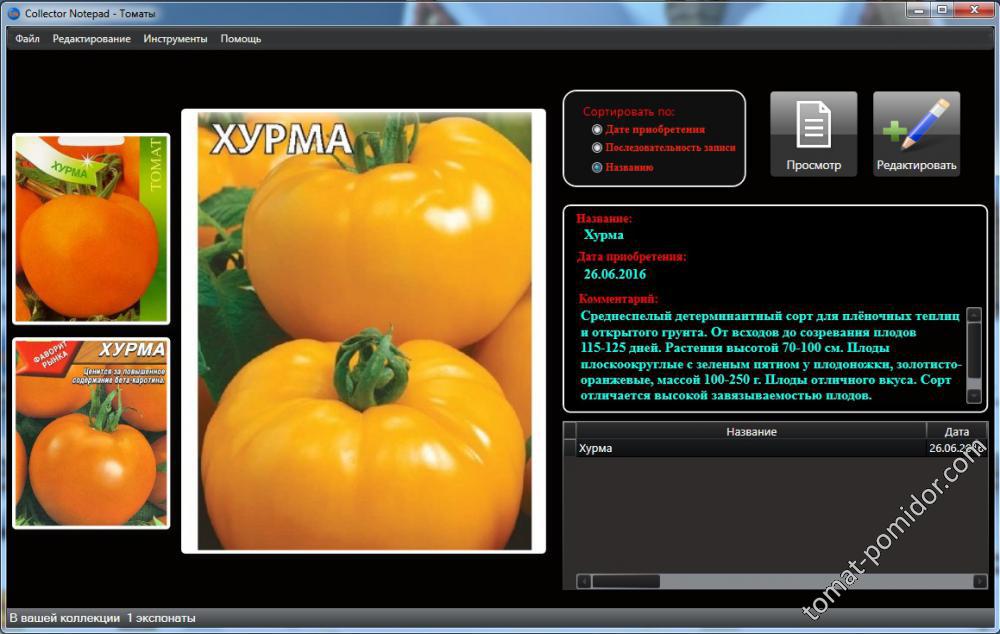Click the Collector Notepad icon in title bar
Image resolution: width=1000 pixels, height=634 pixels.
(x=13, y=12)
